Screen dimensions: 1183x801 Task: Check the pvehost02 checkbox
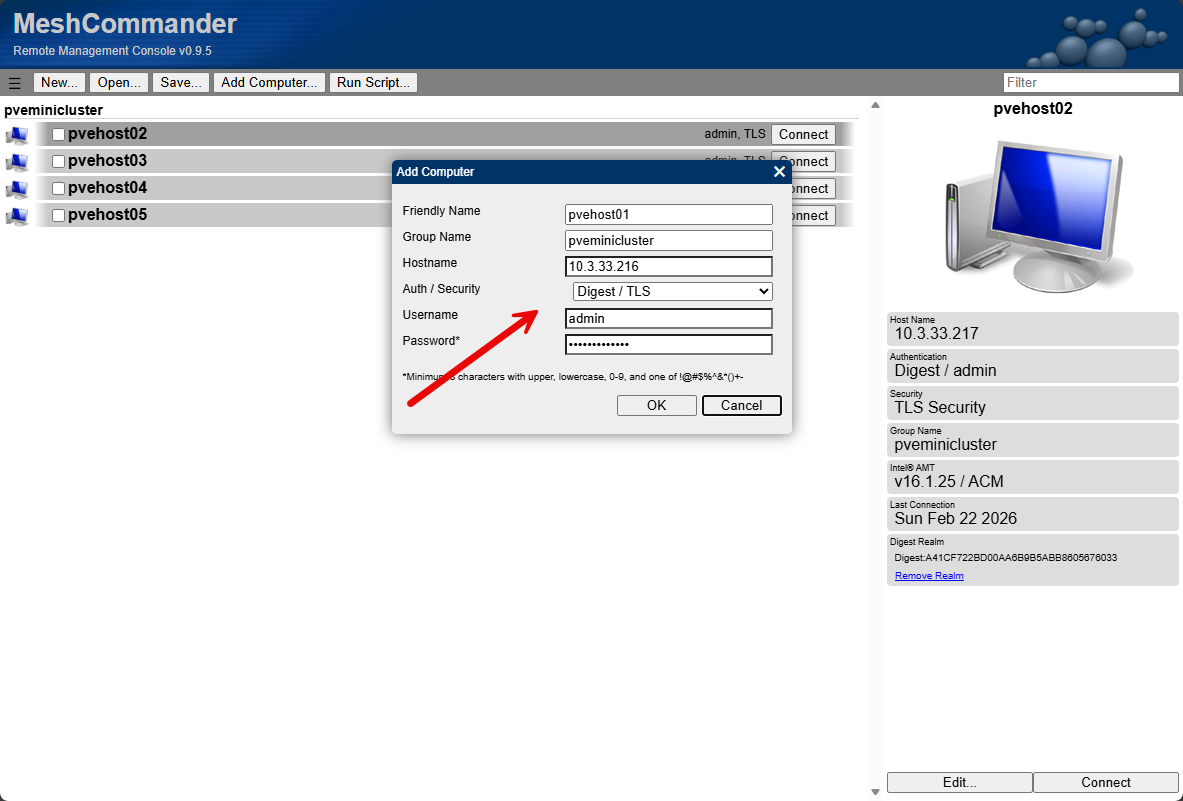[58, 132]
